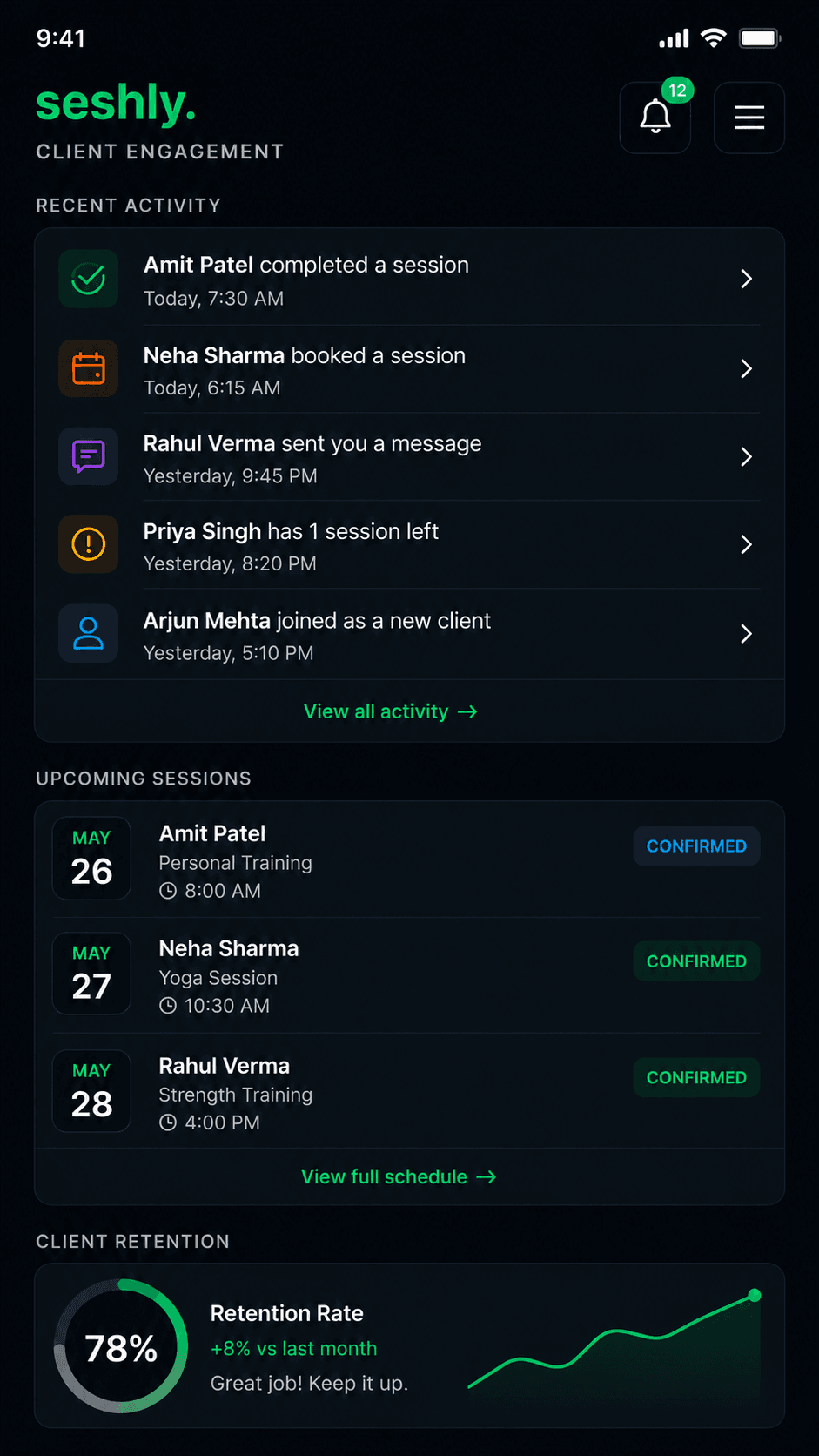Open the hamburger menu

[749, 118]
